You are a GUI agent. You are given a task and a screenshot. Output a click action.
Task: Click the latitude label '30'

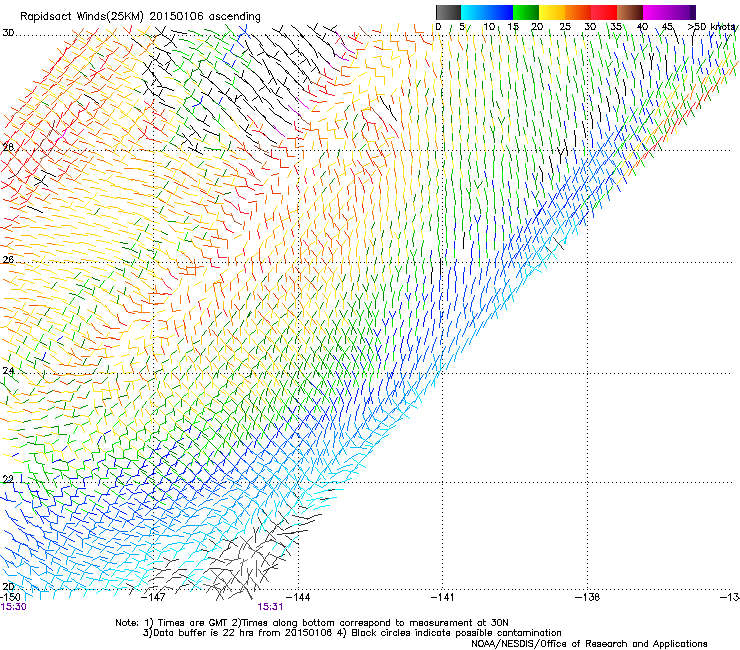coord(8,33)
